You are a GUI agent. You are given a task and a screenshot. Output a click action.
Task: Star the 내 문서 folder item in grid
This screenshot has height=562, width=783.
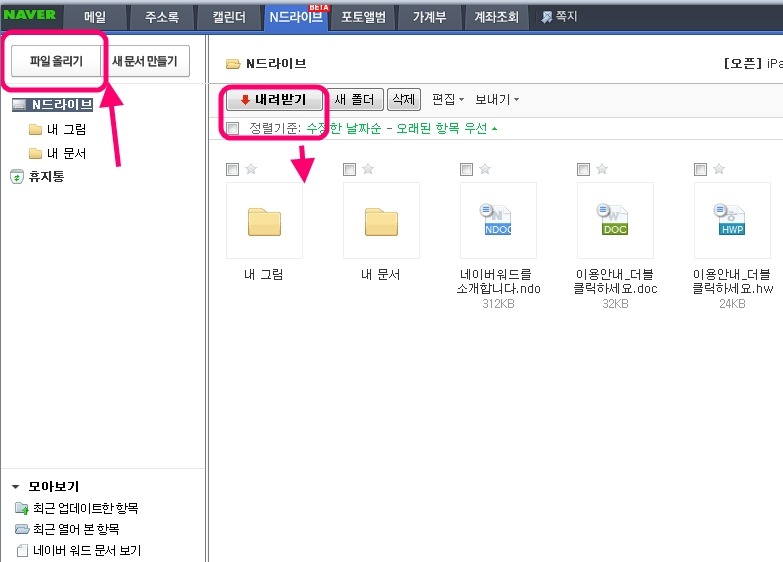368,169
